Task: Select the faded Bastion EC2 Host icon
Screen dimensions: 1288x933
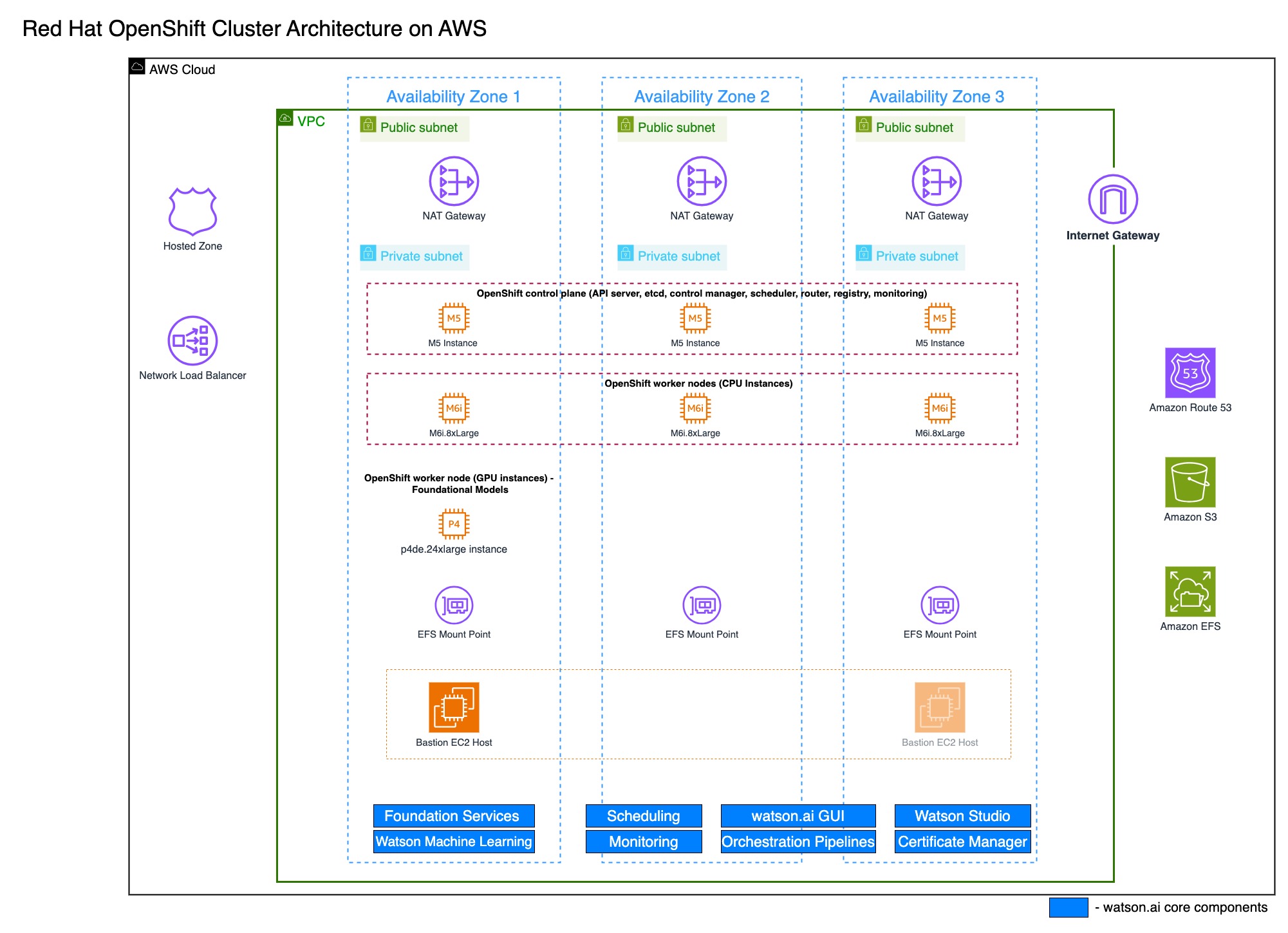Action: tap(940, 707)
